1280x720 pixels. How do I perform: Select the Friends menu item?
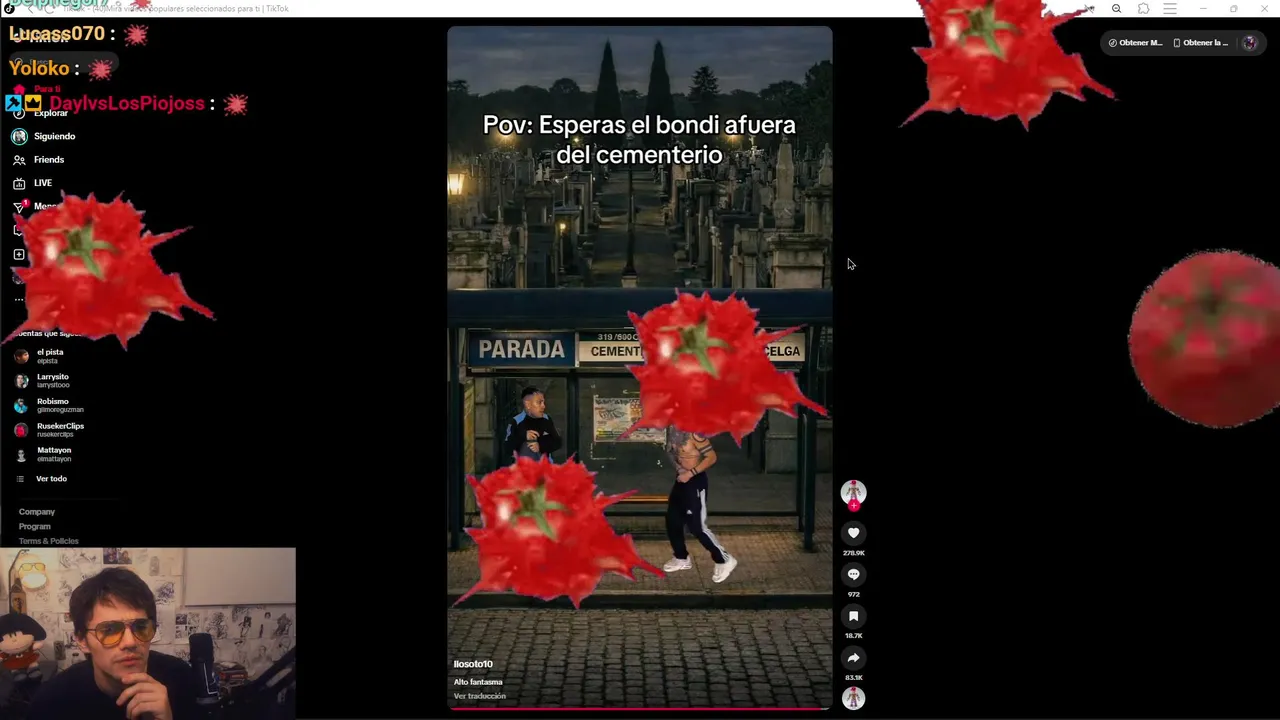(x=49, y=160)
